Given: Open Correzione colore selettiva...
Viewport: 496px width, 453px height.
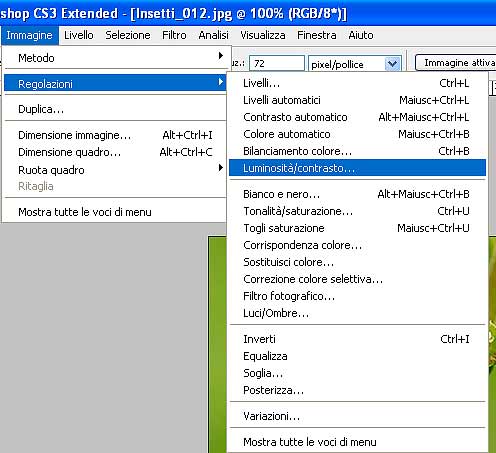Looking at the screenshot, I should [x=357, y=279].
